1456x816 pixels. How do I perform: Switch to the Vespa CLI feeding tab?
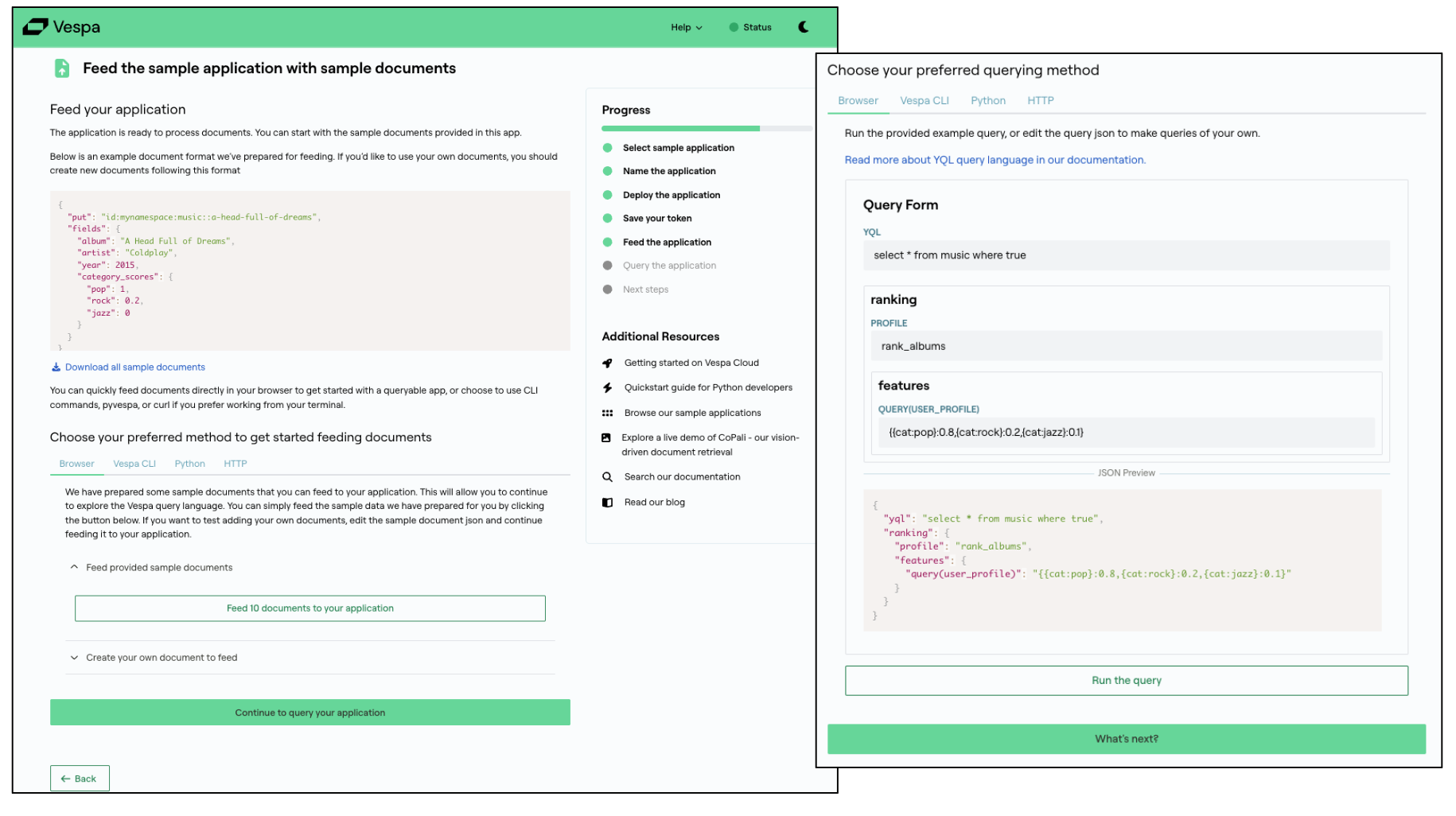point(134,464)
